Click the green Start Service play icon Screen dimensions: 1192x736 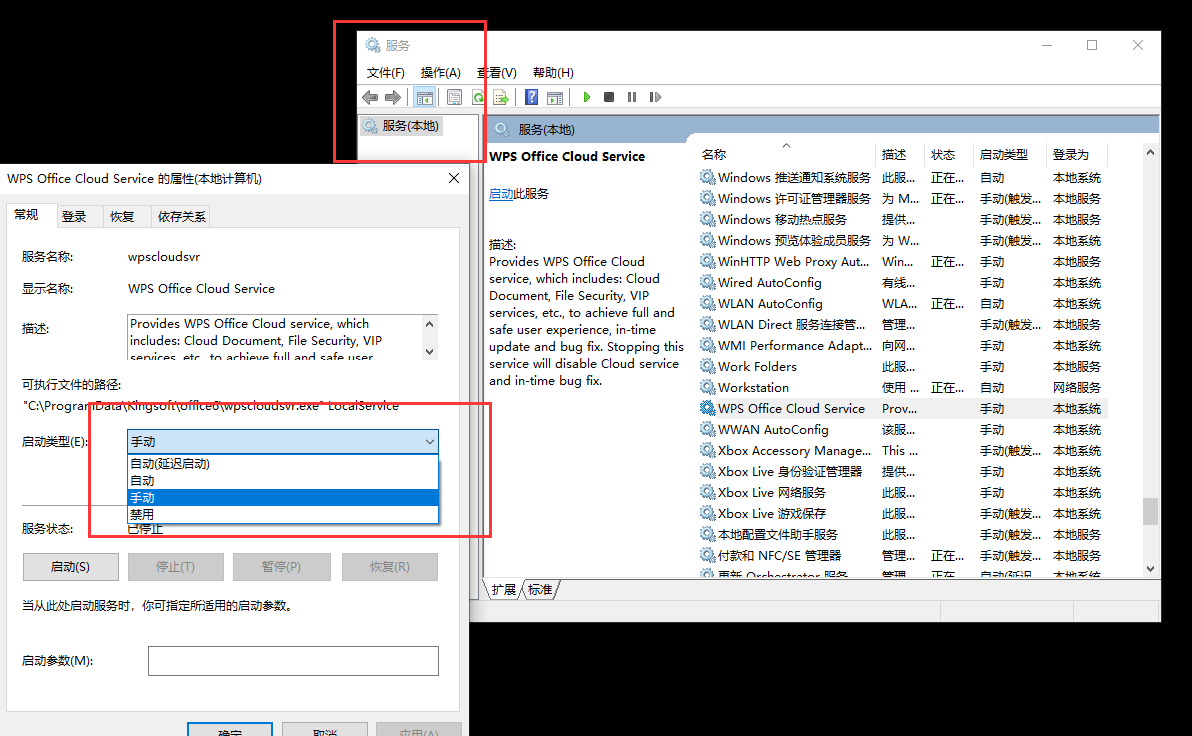[586, 97]
